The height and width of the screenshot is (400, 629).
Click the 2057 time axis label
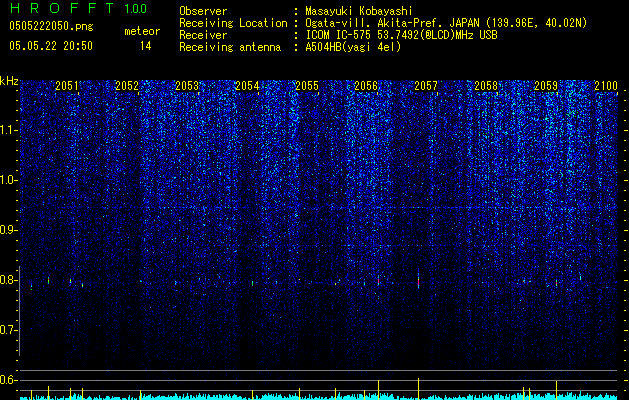(426, 86)
